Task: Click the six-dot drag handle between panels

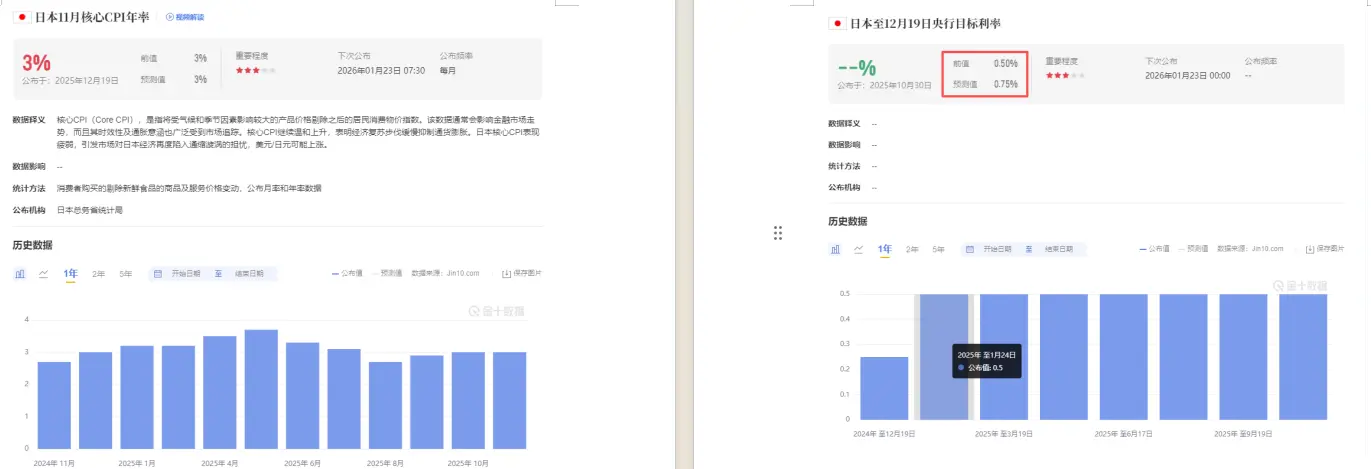Action: pos(777,233)
